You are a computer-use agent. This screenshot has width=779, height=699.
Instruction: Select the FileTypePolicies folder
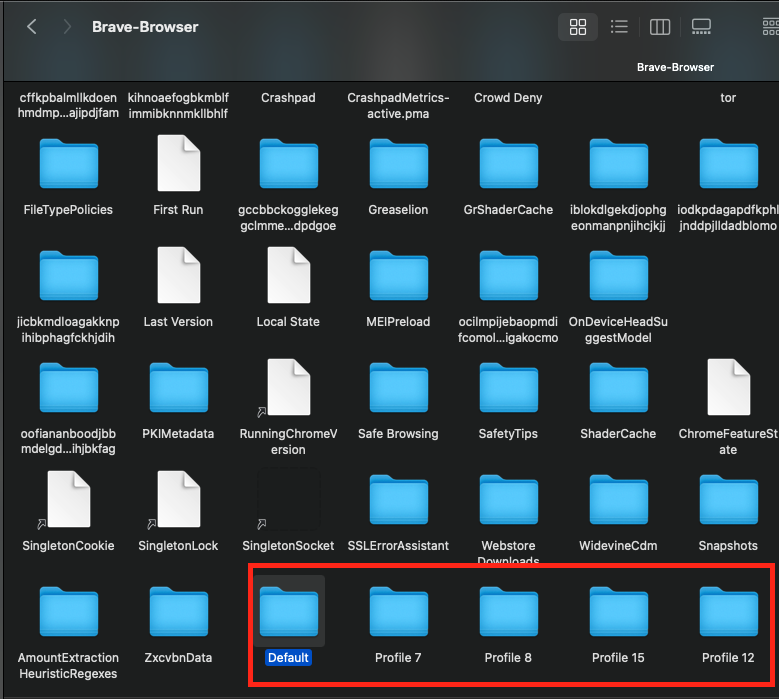69,164
